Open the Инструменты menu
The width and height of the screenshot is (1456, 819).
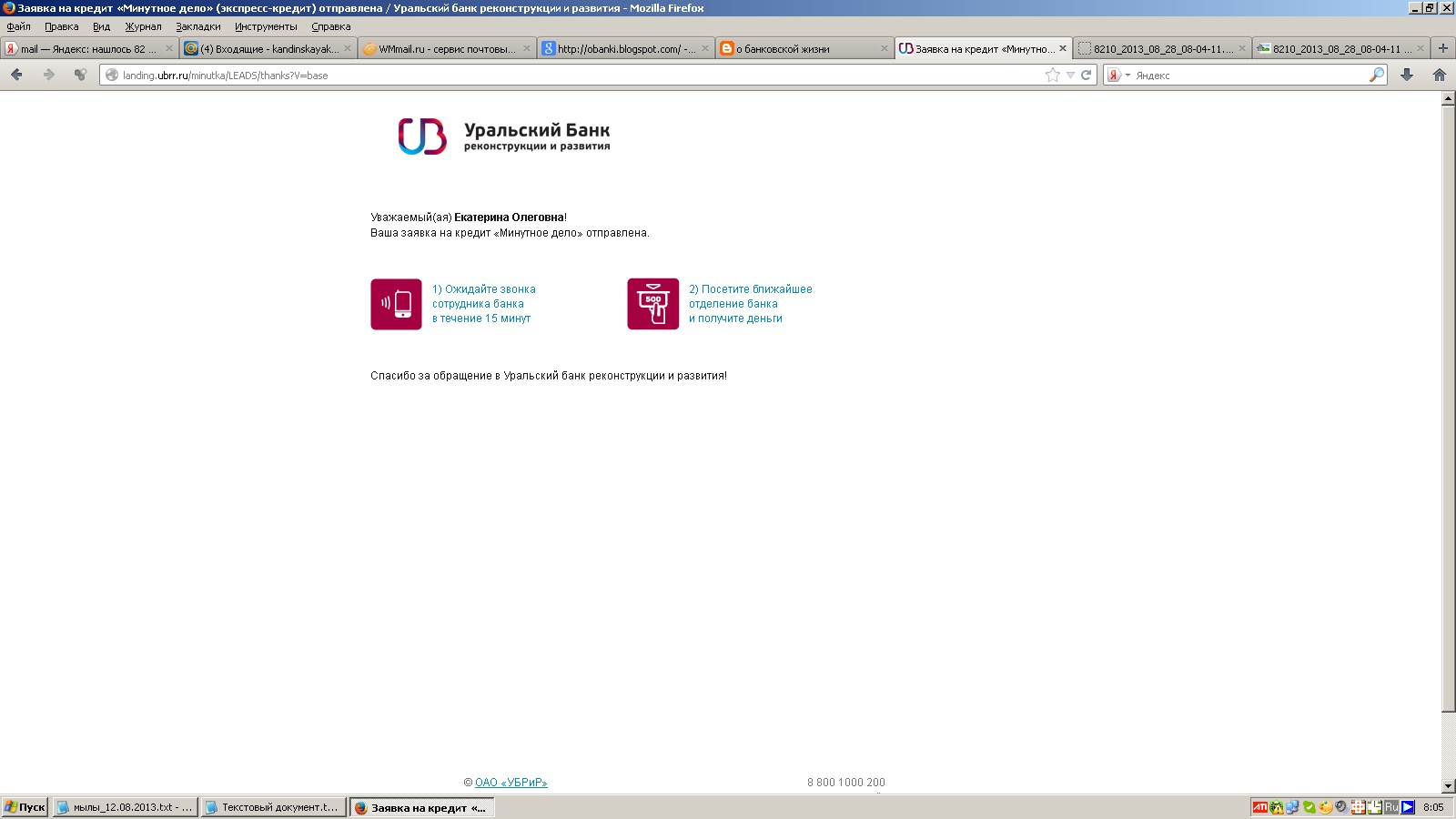(266, 26)
